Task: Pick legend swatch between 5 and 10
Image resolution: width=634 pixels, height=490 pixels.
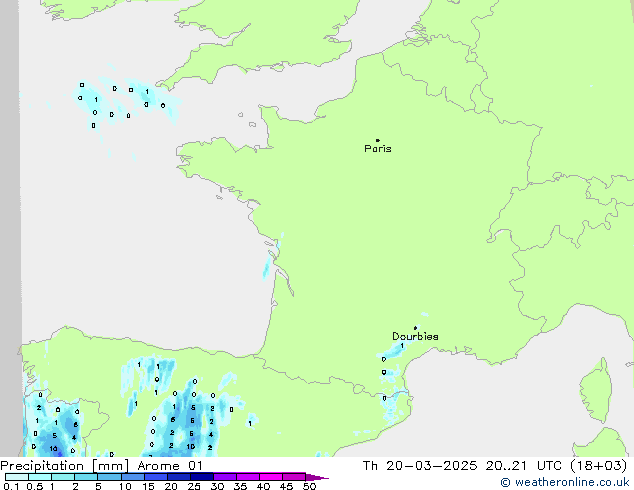Action: pyautogui.click(x=109, y=477)
